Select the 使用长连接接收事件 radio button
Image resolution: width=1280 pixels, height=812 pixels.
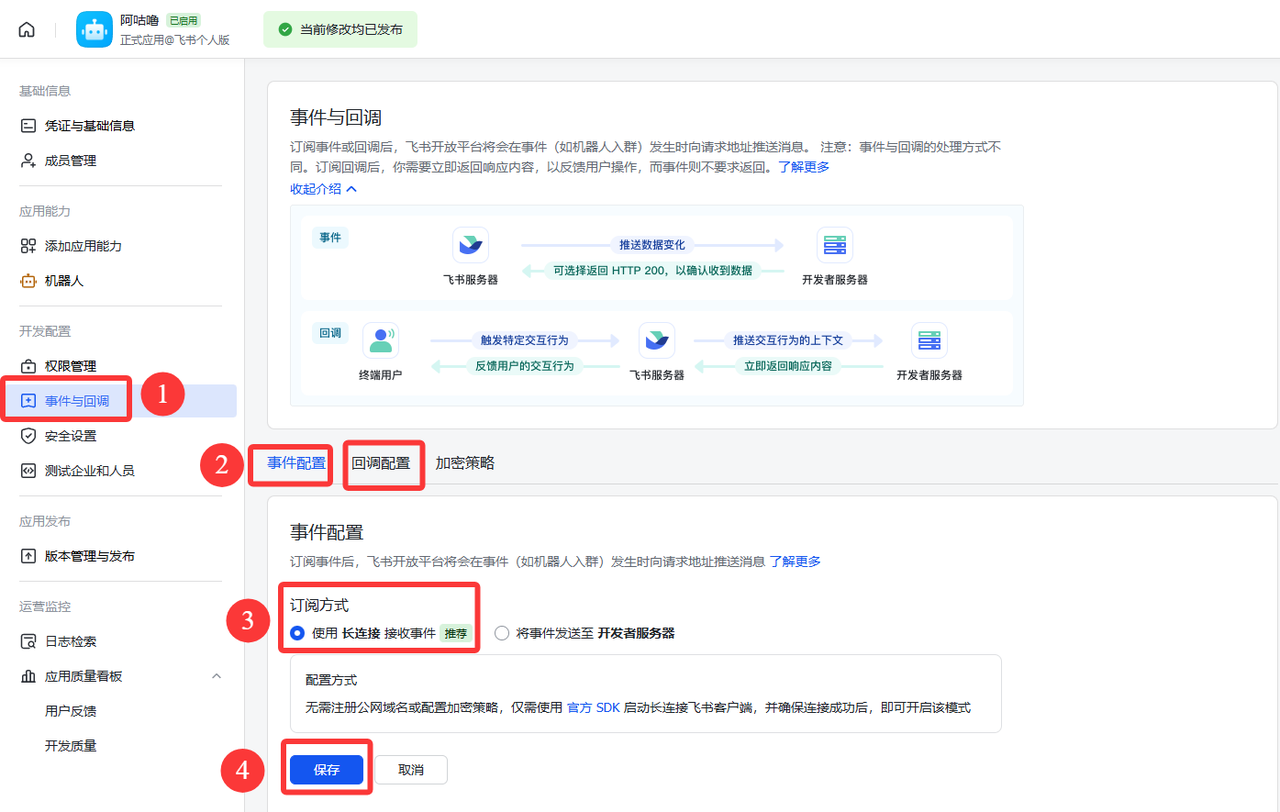[299, 633]
